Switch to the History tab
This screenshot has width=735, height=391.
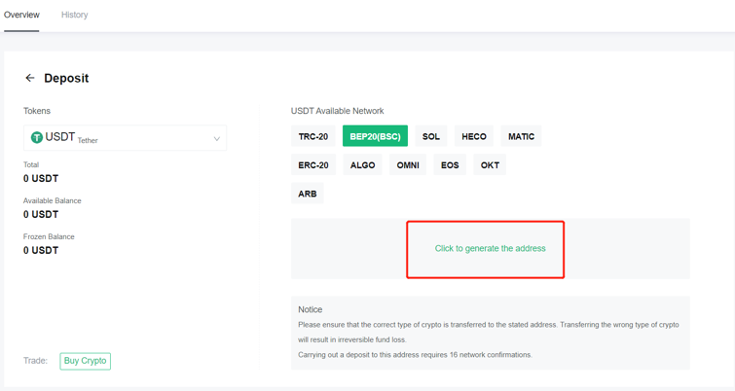75,15
